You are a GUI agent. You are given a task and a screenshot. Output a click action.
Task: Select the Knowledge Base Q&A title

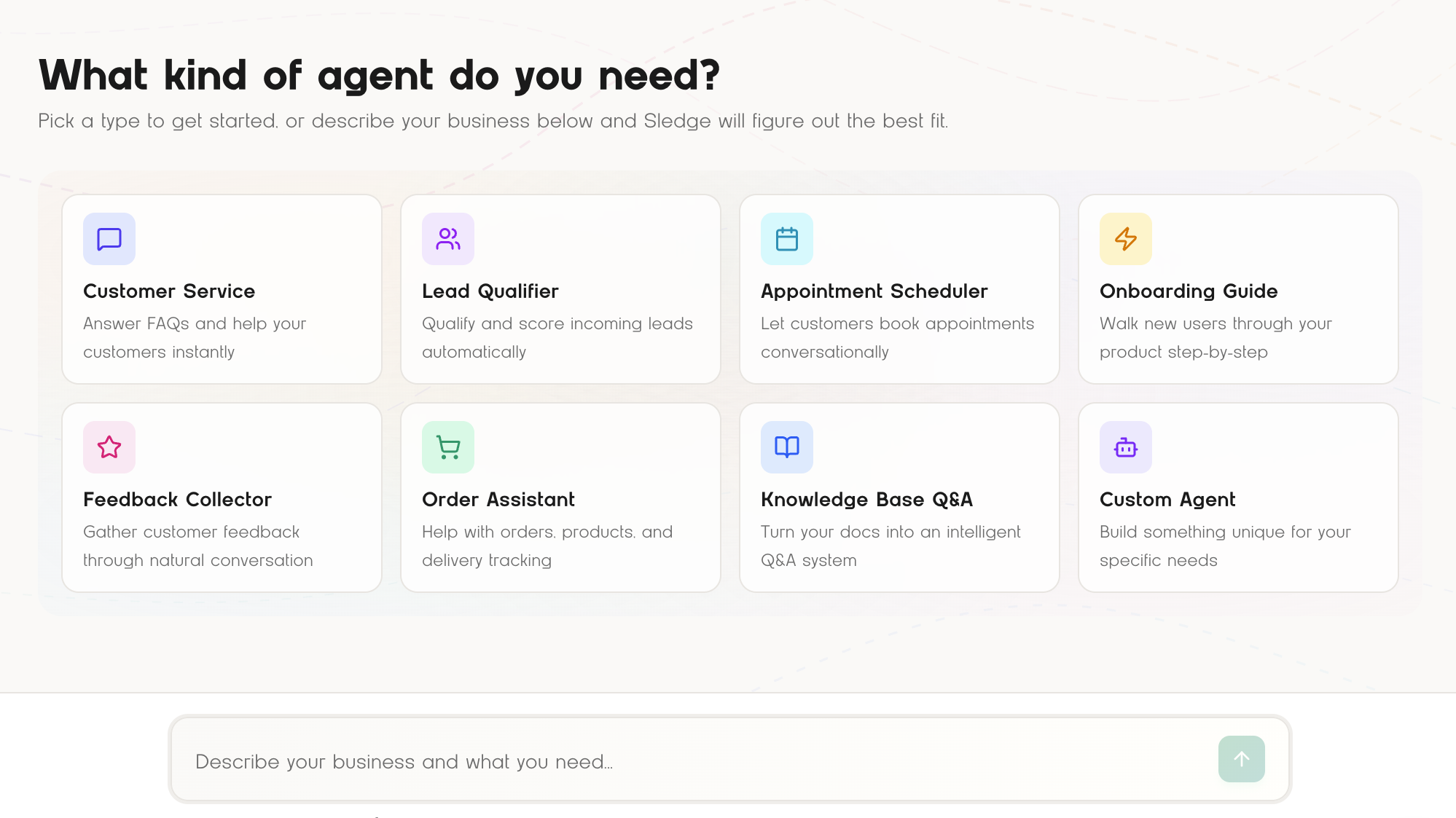(866, 500)
